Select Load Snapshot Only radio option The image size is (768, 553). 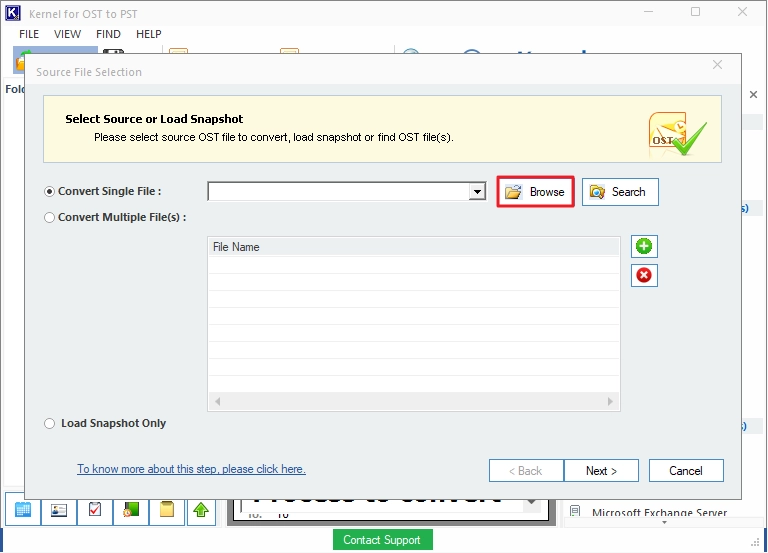49,423
